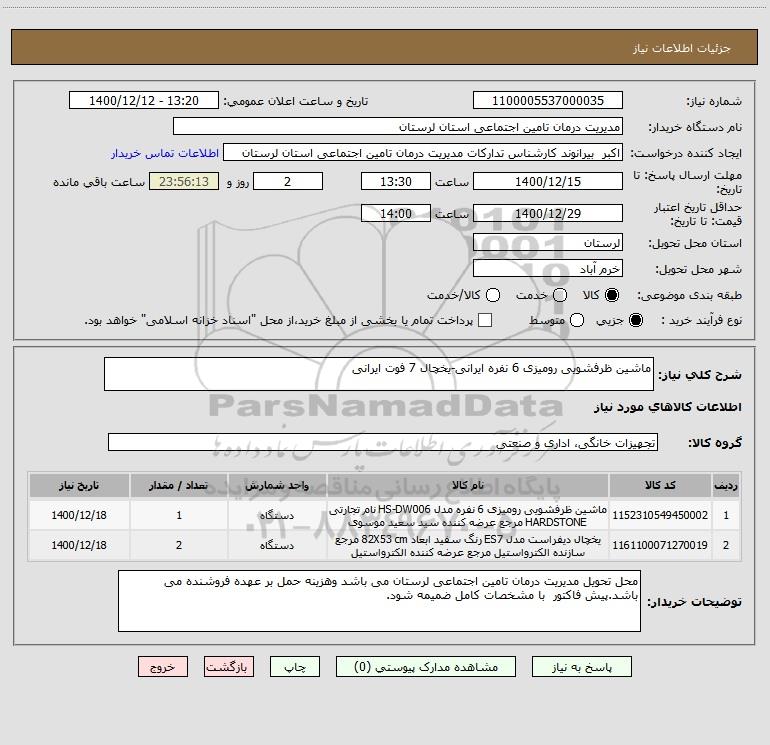Click the شرح کلی نیاز description box

(x=379, y=374)
